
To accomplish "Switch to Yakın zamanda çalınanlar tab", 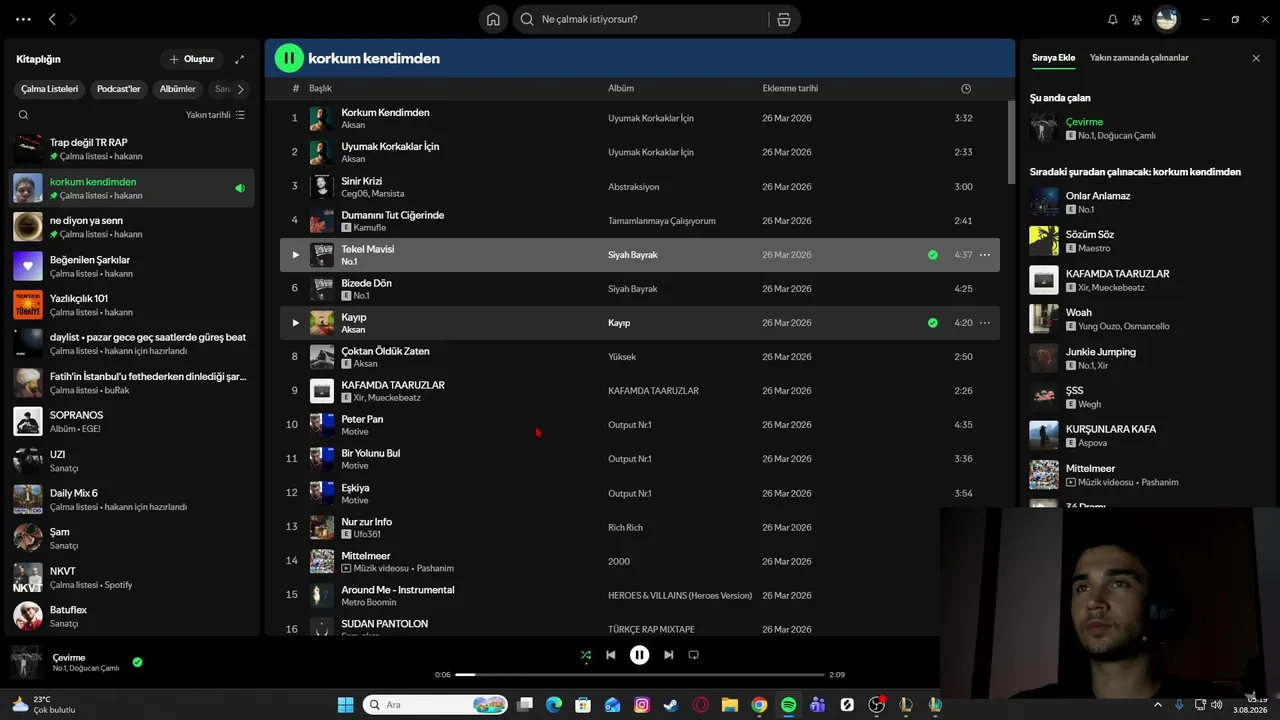I will (x=1139, y=58).
